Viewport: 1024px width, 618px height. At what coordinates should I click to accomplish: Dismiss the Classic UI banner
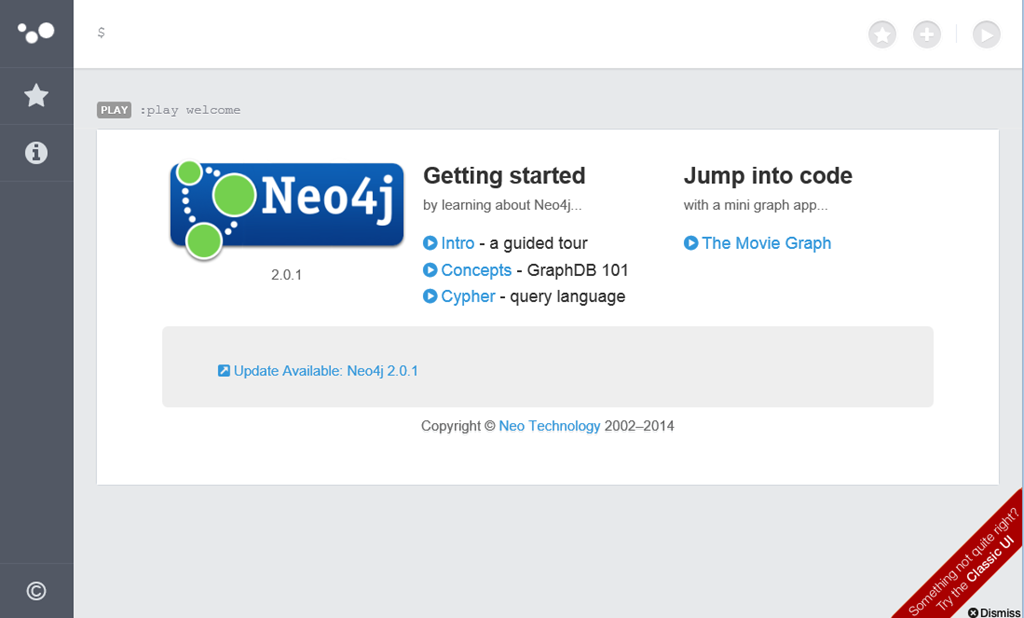click(994, 612)
